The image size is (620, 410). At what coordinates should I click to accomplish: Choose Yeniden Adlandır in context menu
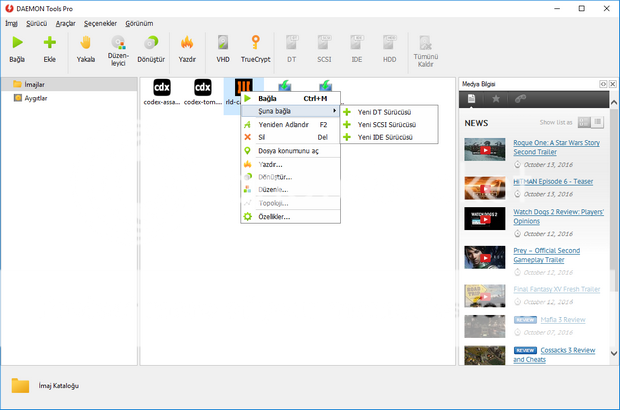pos(290,125)
